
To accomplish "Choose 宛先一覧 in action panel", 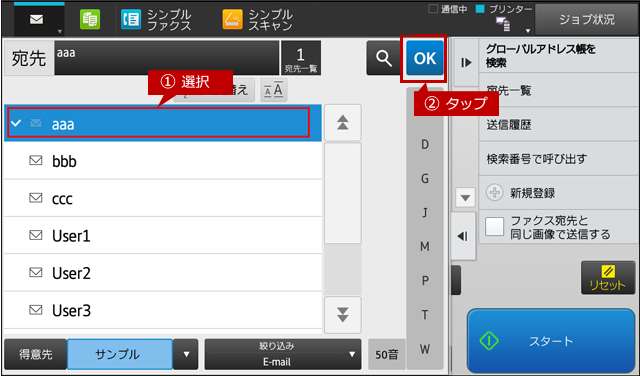I will point(559,90).
